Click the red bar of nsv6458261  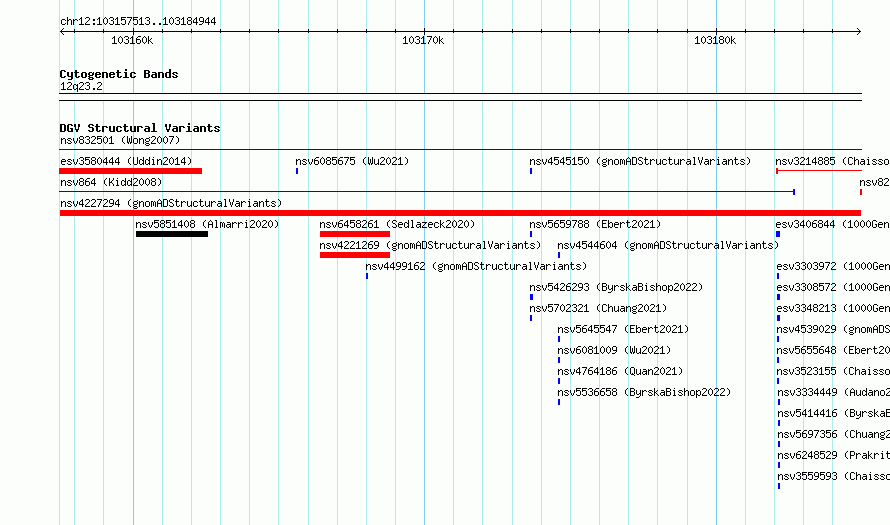point(355,234)
